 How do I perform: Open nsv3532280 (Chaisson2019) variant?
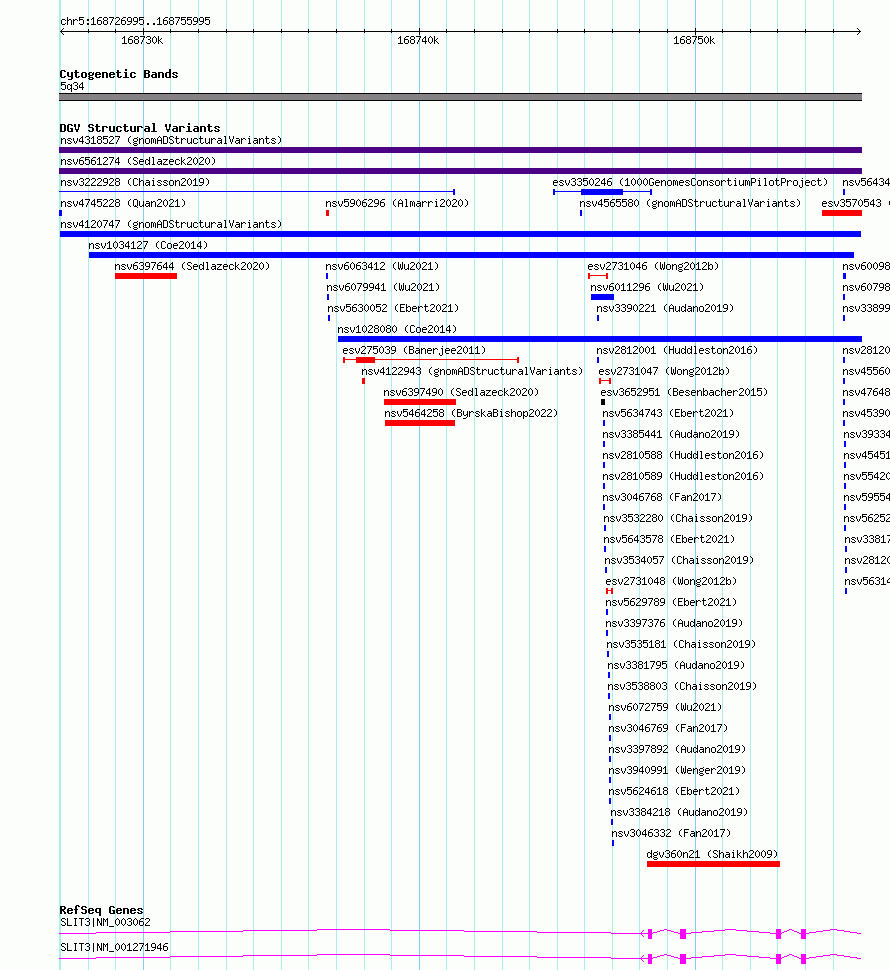(x=678, y=519)
